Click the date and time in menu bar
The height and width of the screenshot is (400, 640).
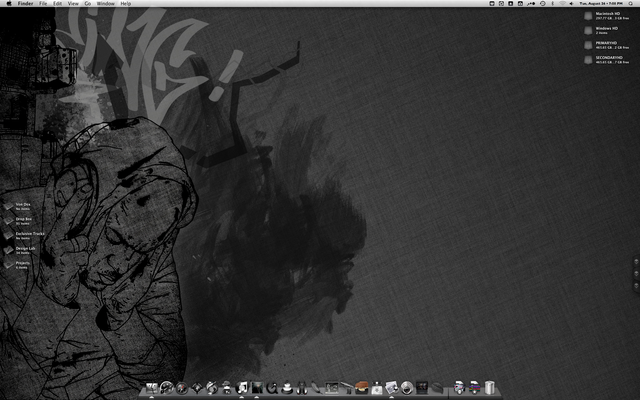(x=600, y=4)
